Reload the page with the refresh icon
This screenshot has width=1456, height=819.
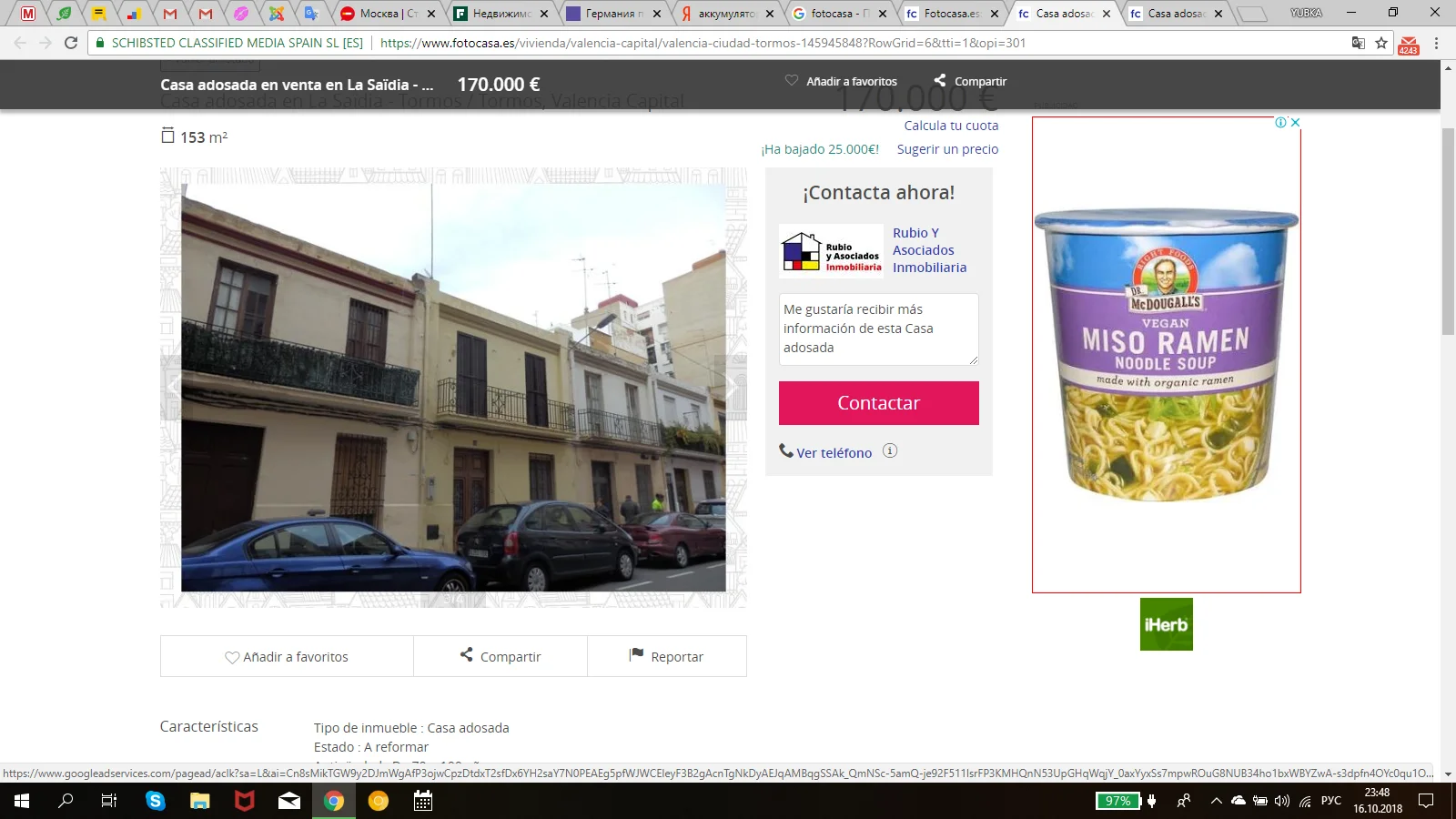pyautogui.click(x=71, y=43)
